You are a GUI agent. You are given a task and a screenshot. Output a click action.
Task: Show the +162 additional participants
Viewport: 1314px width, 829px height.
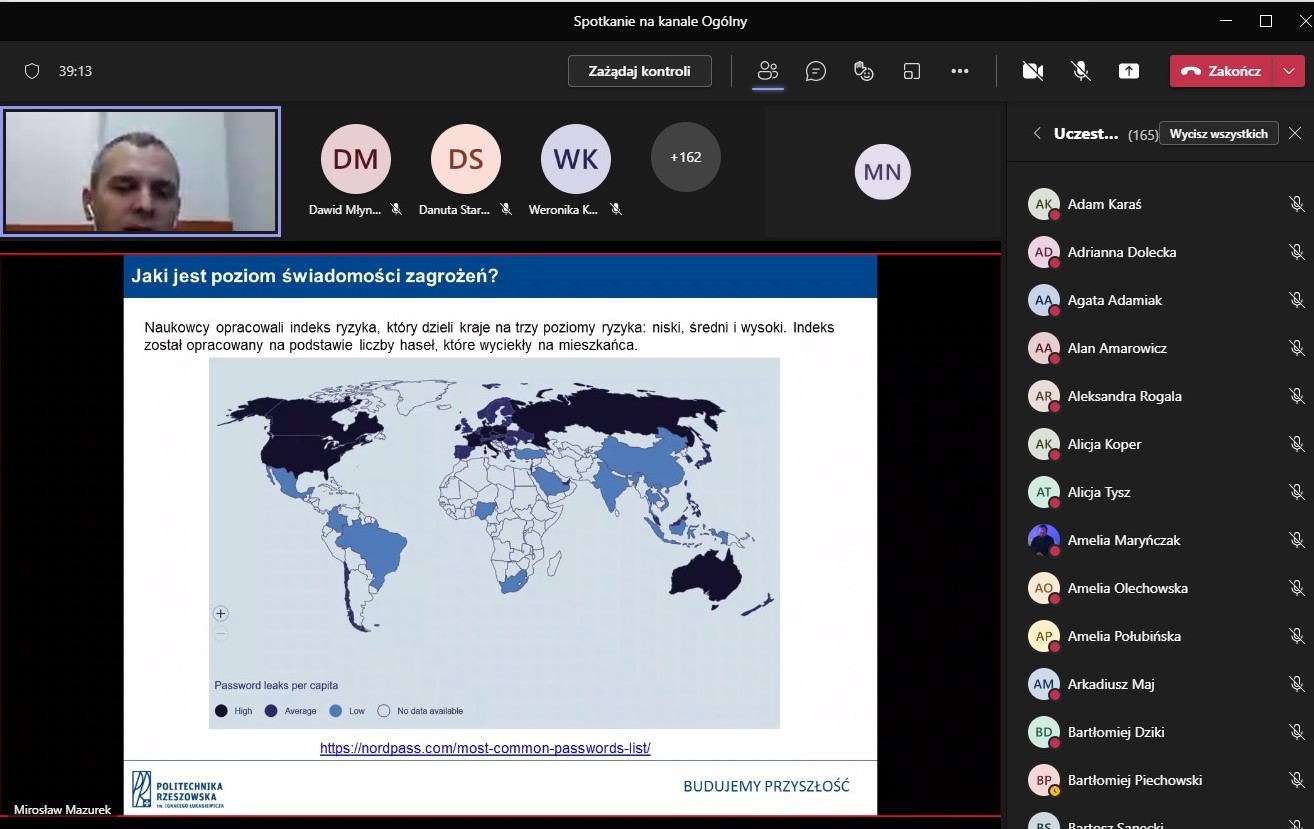pyautogui.click(x=685, y=157)
